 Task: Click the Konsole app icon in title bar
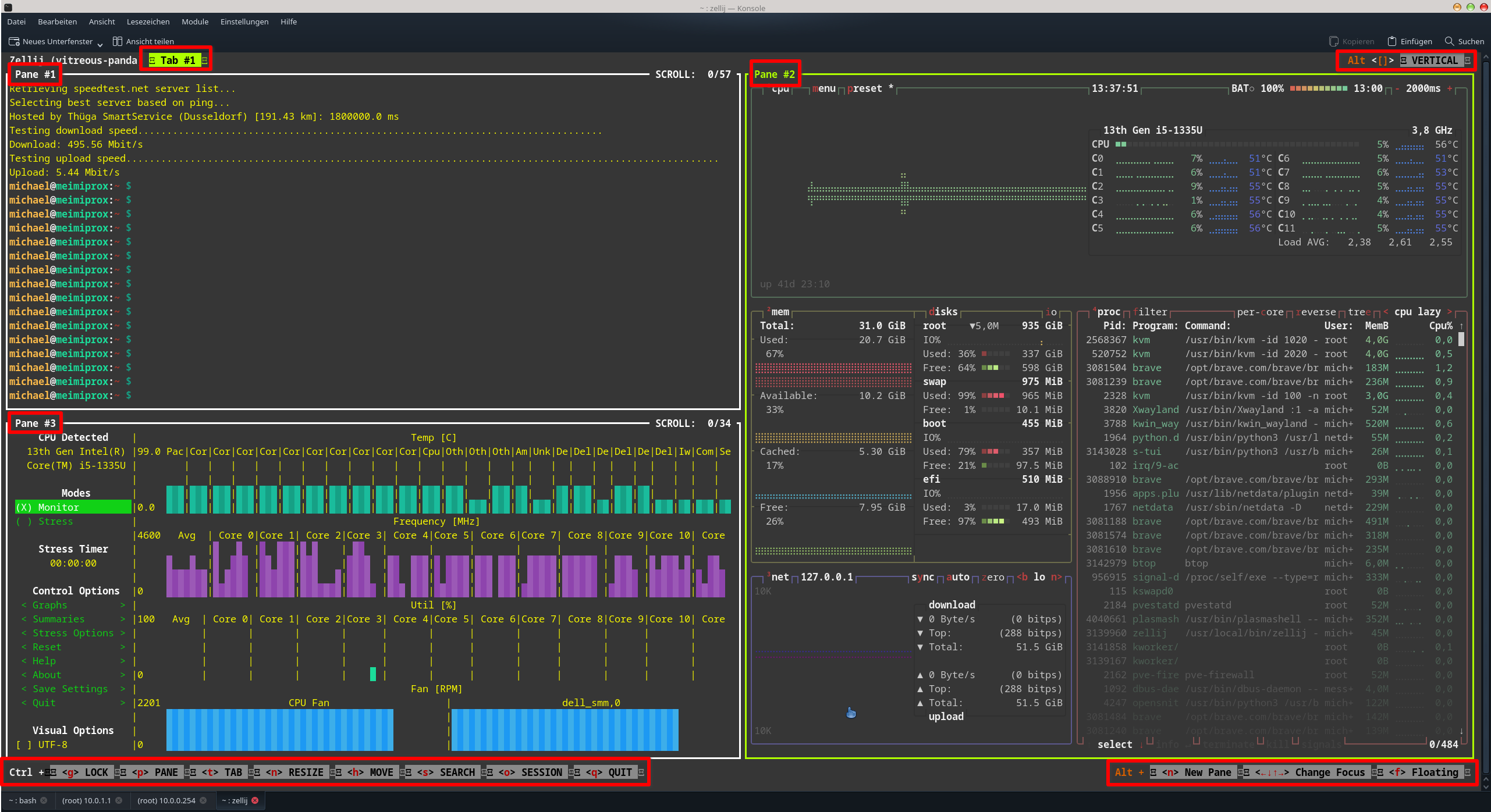coord(8,8)
